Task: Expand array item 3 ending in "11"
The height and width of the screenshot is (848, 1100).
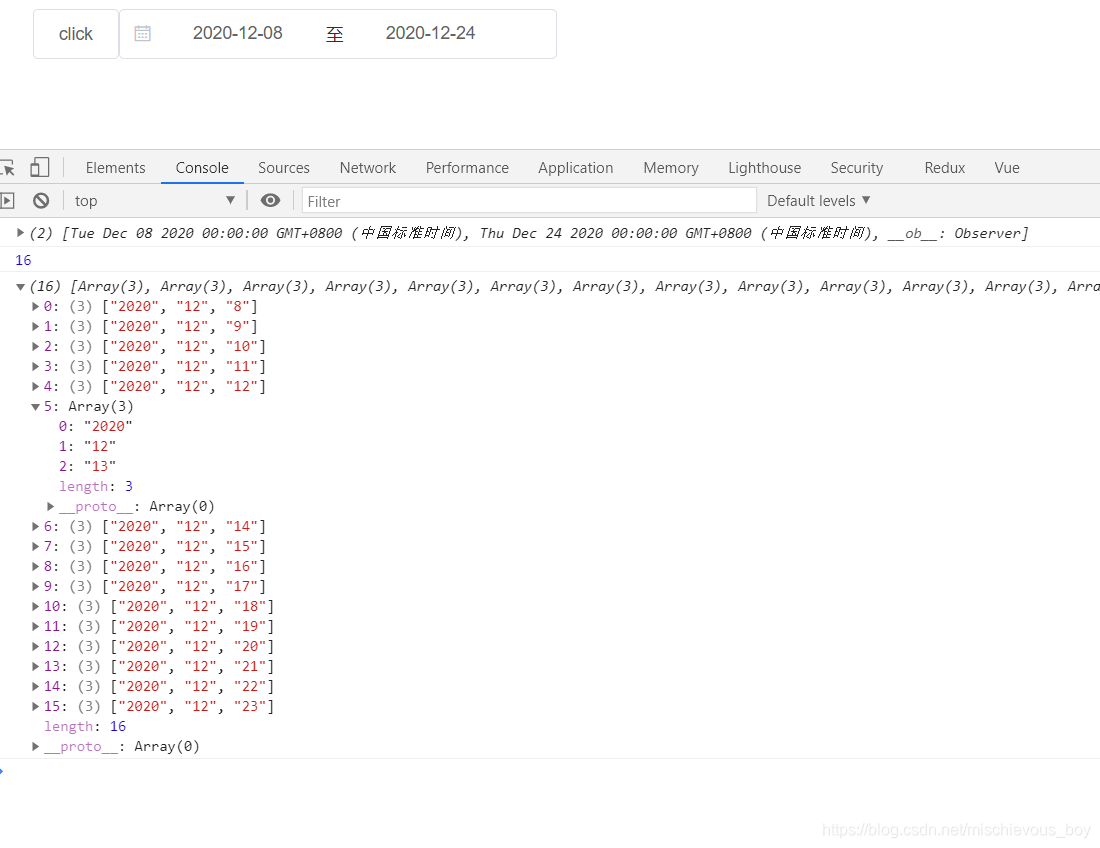Action: [35, 366]
